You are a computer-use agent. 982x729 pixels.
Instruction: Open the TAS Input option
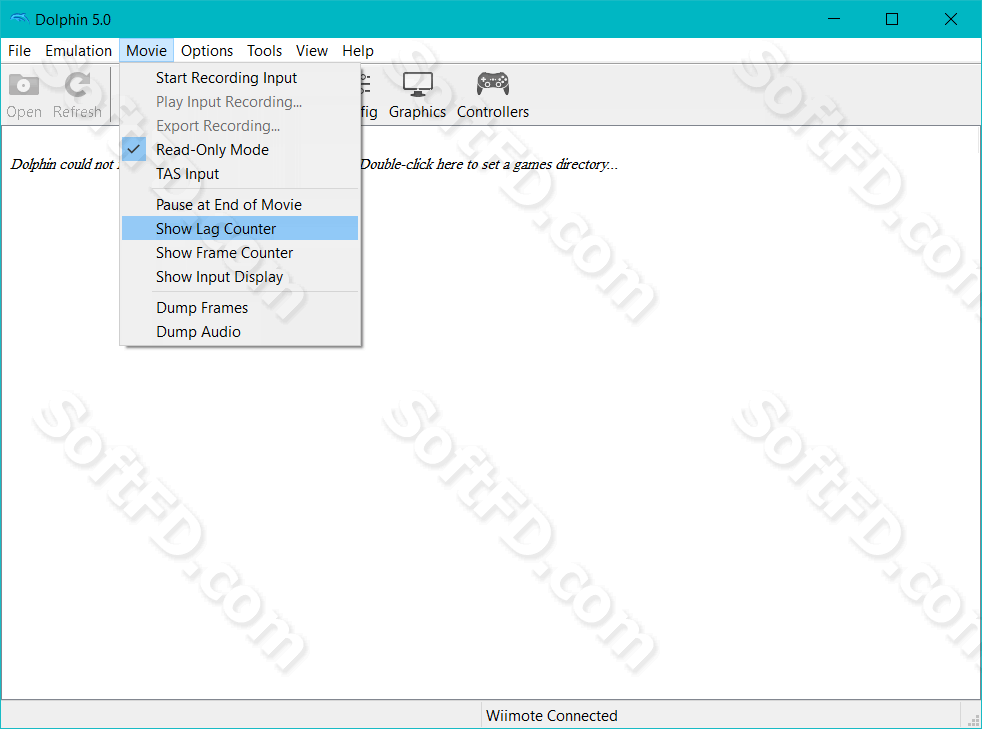[x=240, y=174]
